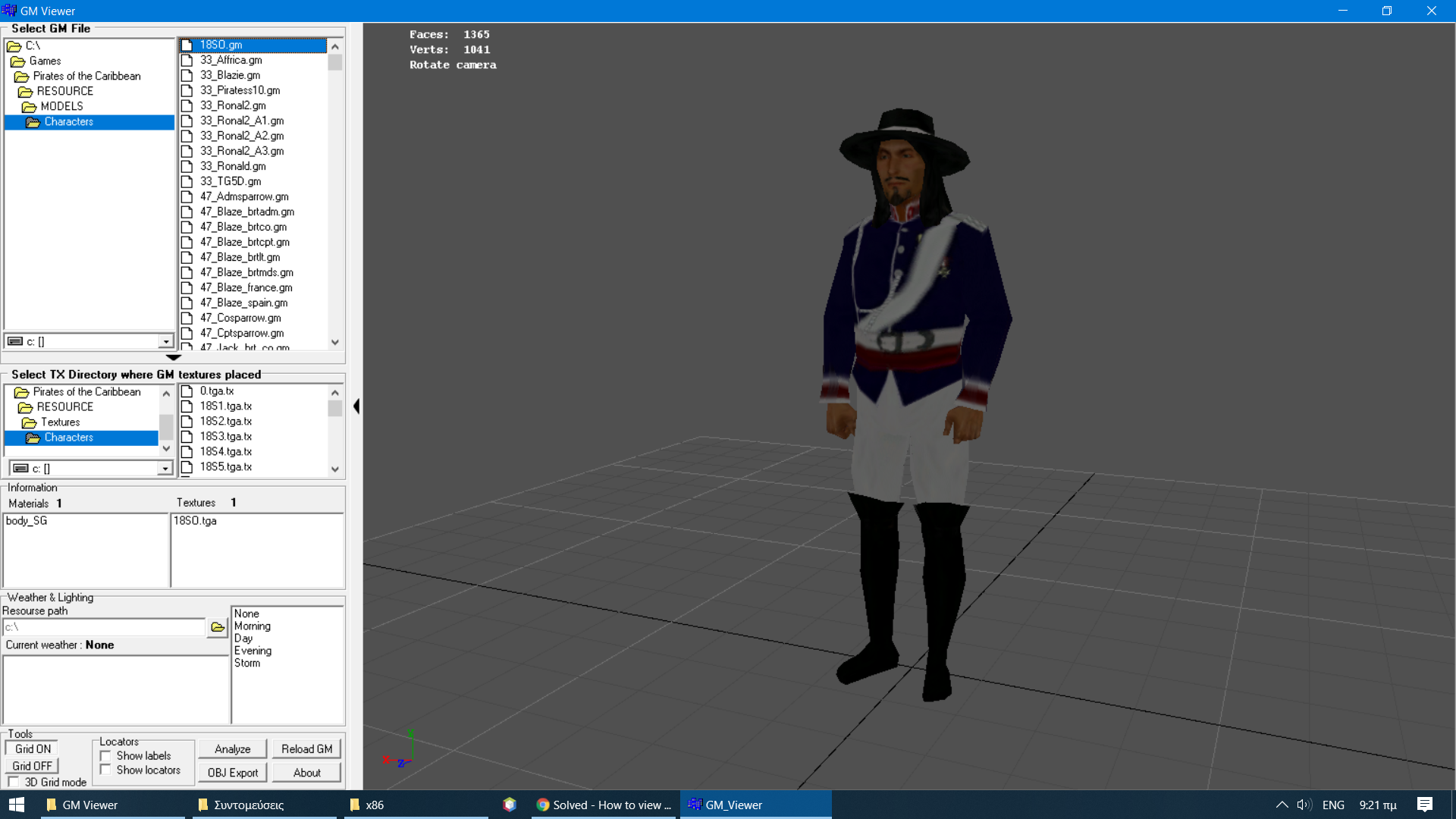1456x819 pixels.
Task: Select the 18S1.tga.tx texture file
Action: click(x=226, y=406)
